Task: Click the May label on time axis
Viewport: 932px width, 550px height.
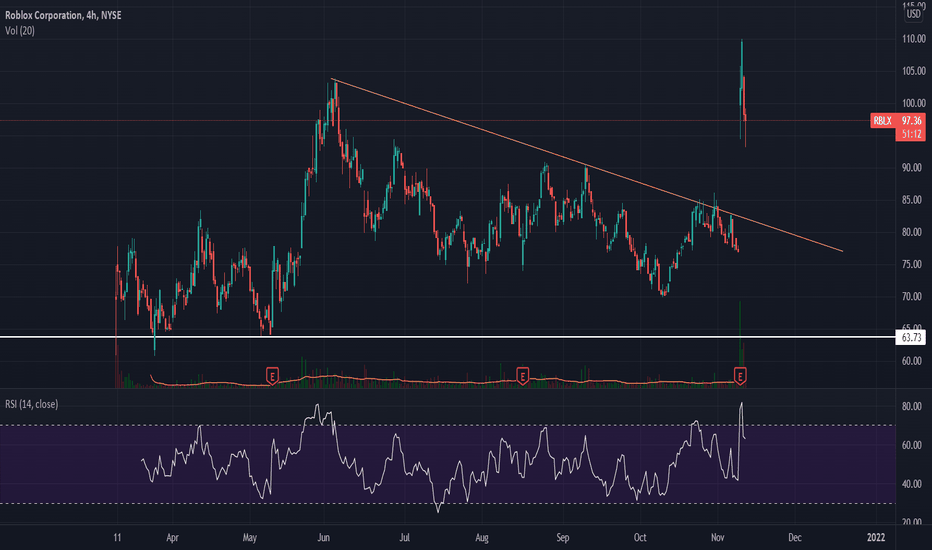Action: [x=250, y=538]
